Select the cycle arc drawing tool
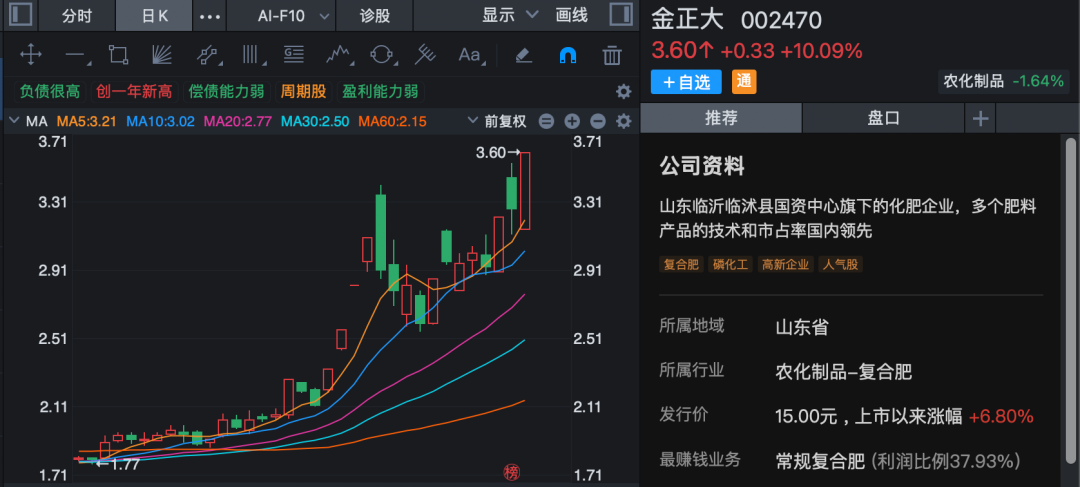The height and width of the screenshot is (487, 1080). [x=382, y=54]
